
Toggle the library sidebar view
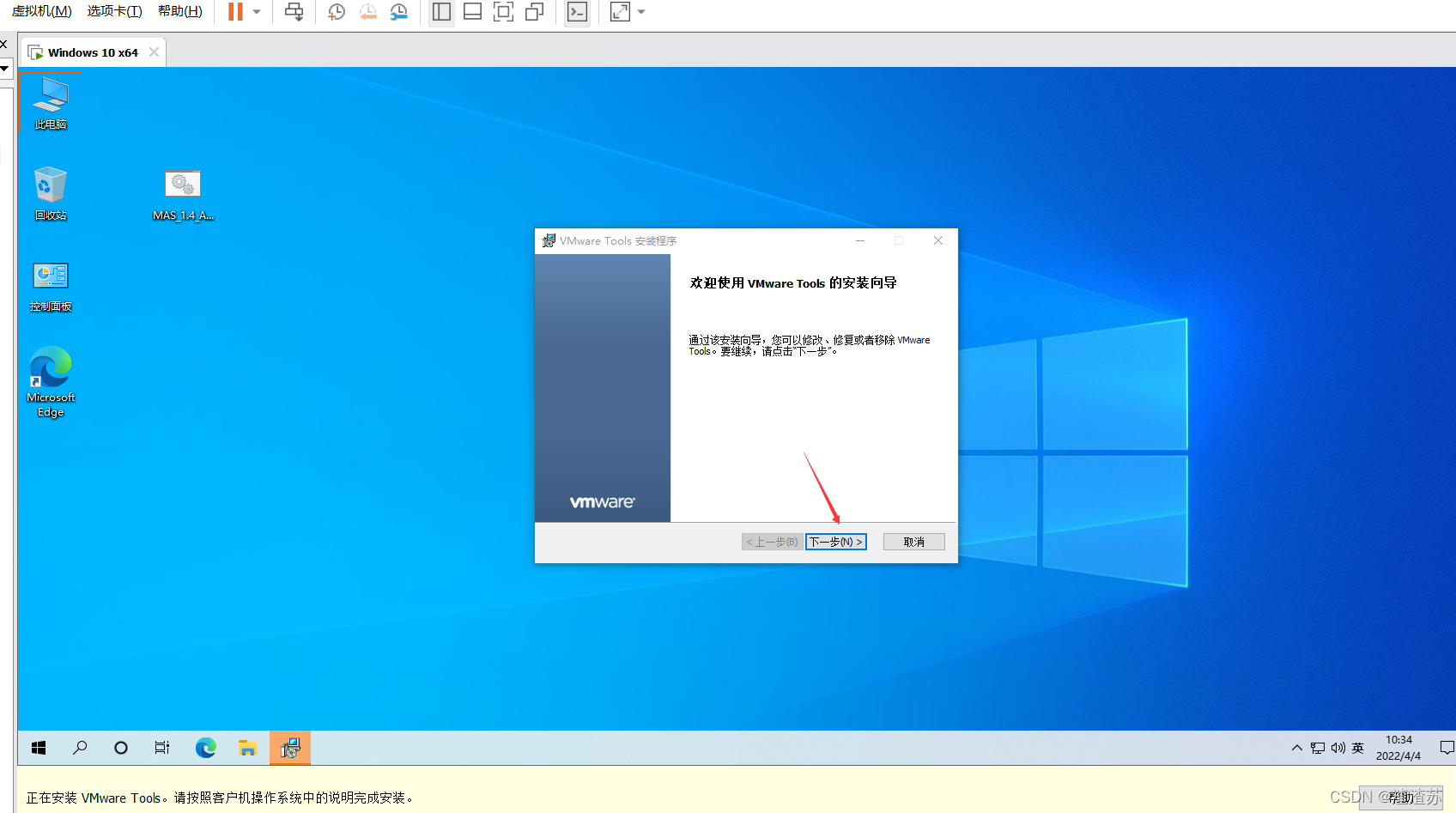441,12
